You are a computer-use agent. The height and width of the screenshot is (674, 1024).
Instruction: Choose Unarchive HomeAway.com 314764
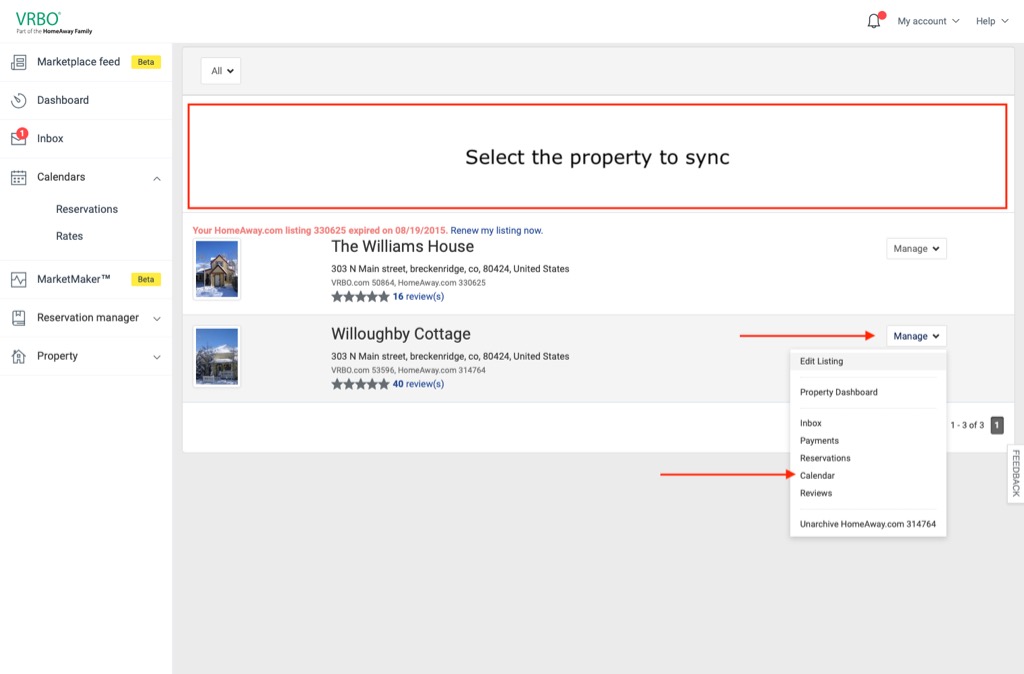867,524
